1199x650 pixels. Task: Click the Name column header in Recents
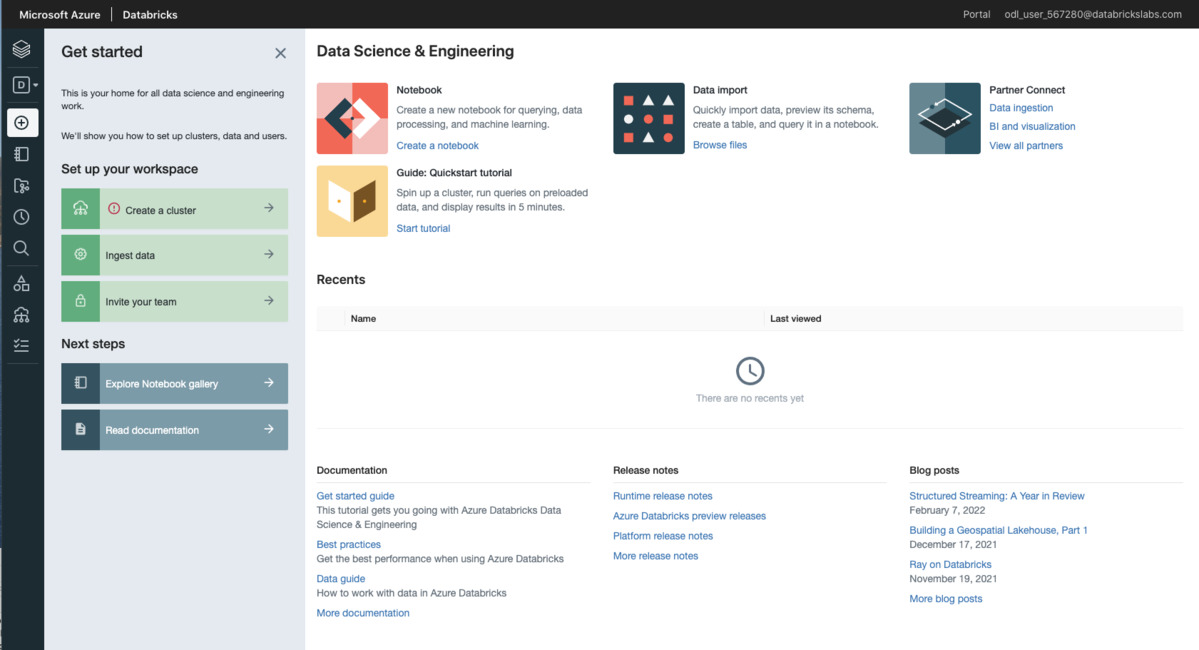[x=363, y=319]
